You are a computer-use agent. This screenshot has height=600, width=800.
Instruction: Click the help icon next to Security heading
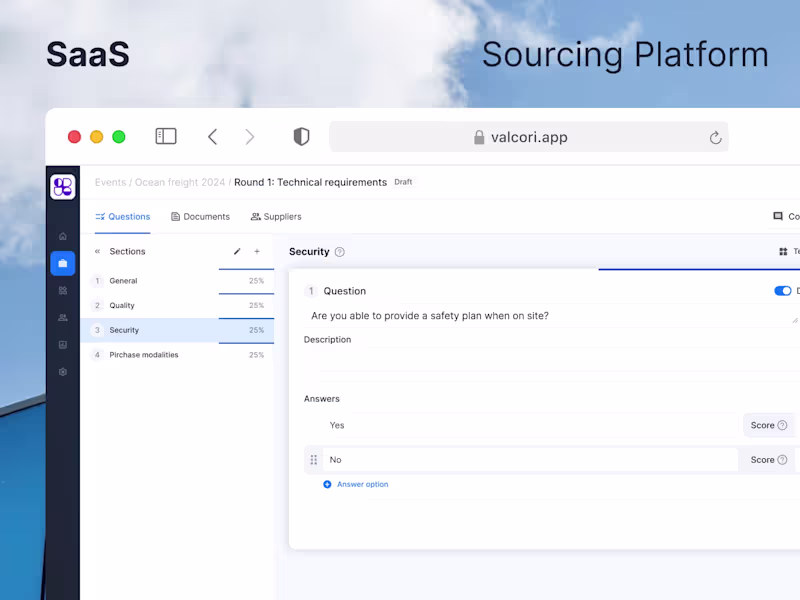(x=340, y=252)
